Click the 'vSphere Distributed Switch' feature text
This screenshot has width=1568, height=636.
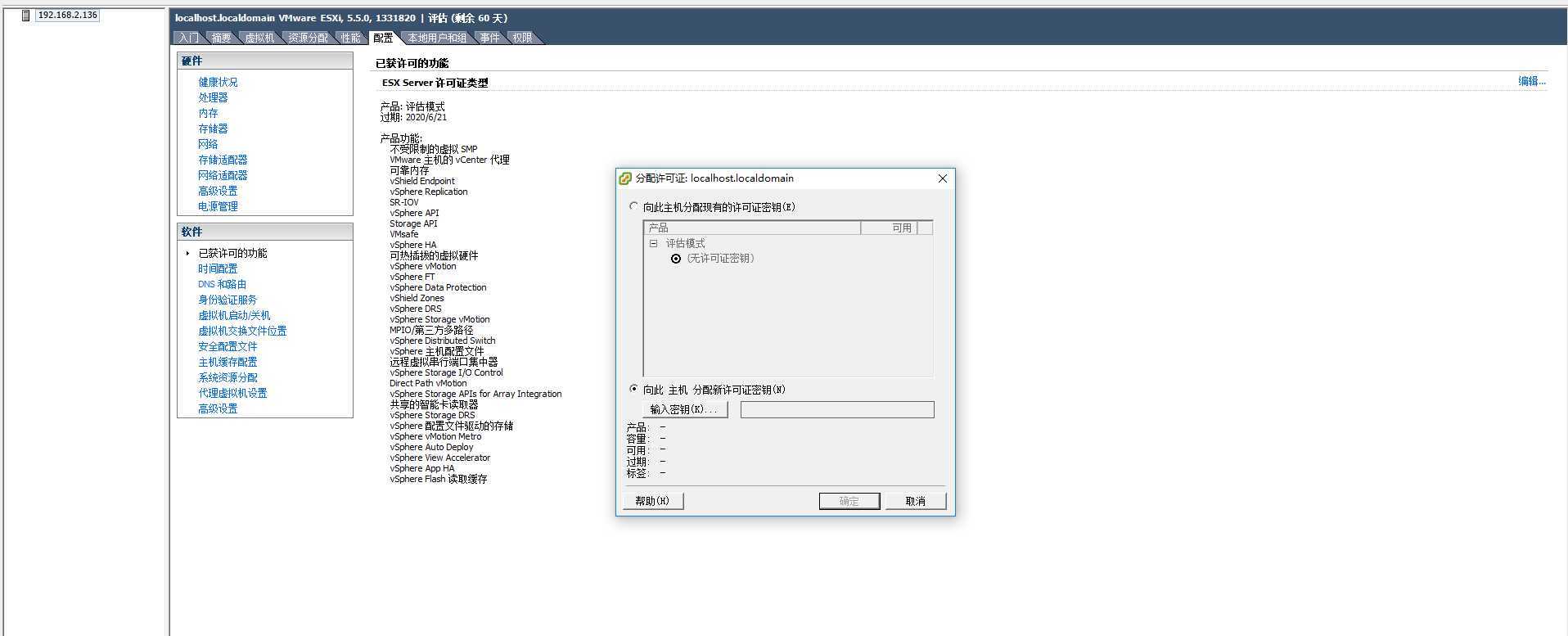[x=443, y=341]
